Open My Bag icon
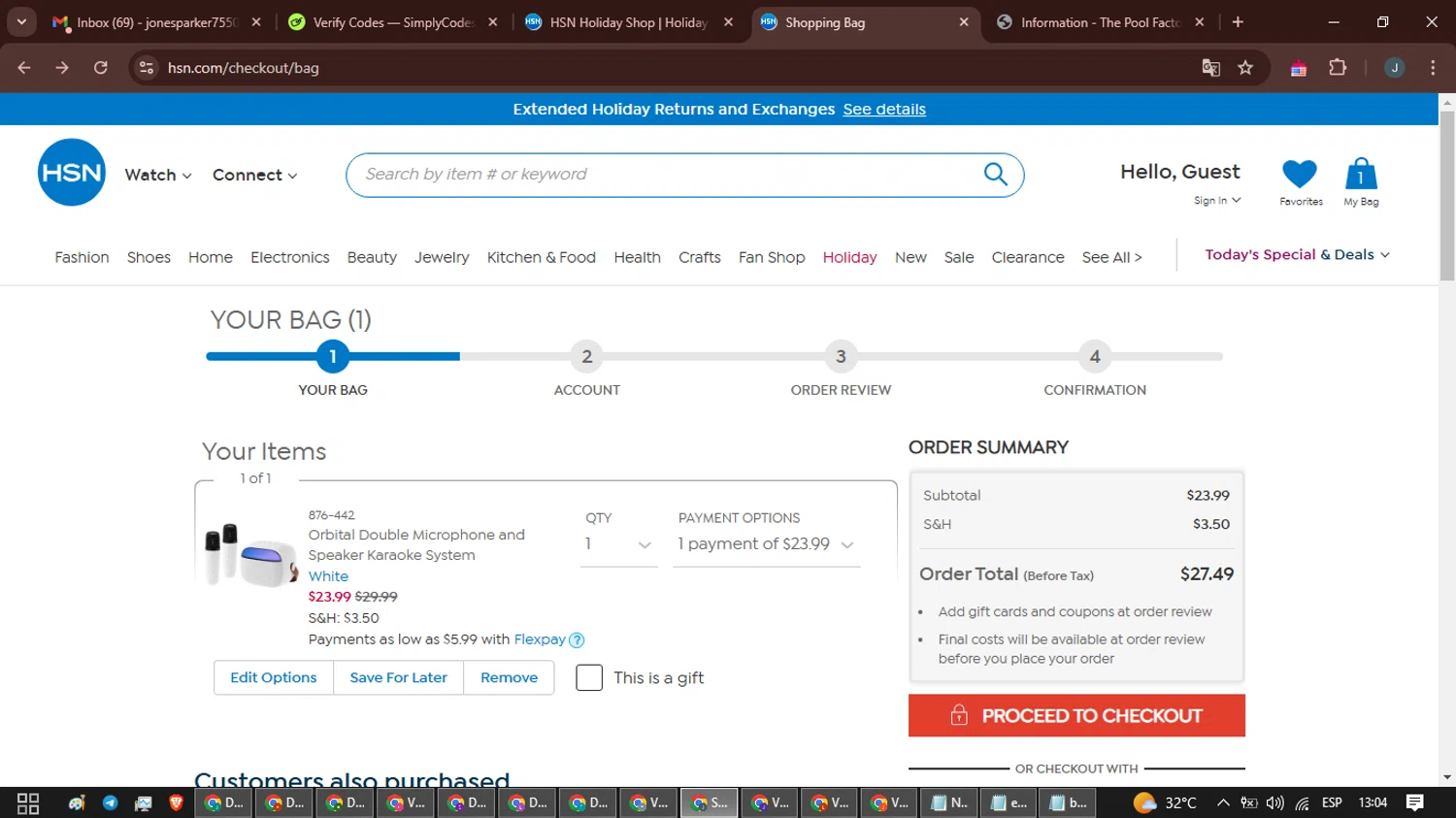Image resolution: width=1456 pixels, height=818 pixels. tap(1361, 174)
